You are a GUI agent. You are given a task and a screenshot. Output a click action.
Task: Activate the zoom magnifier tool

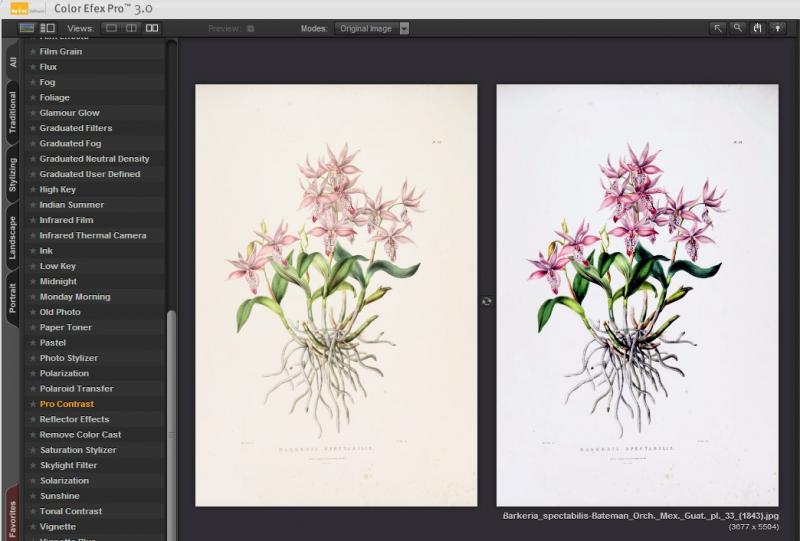pos(738,28)
